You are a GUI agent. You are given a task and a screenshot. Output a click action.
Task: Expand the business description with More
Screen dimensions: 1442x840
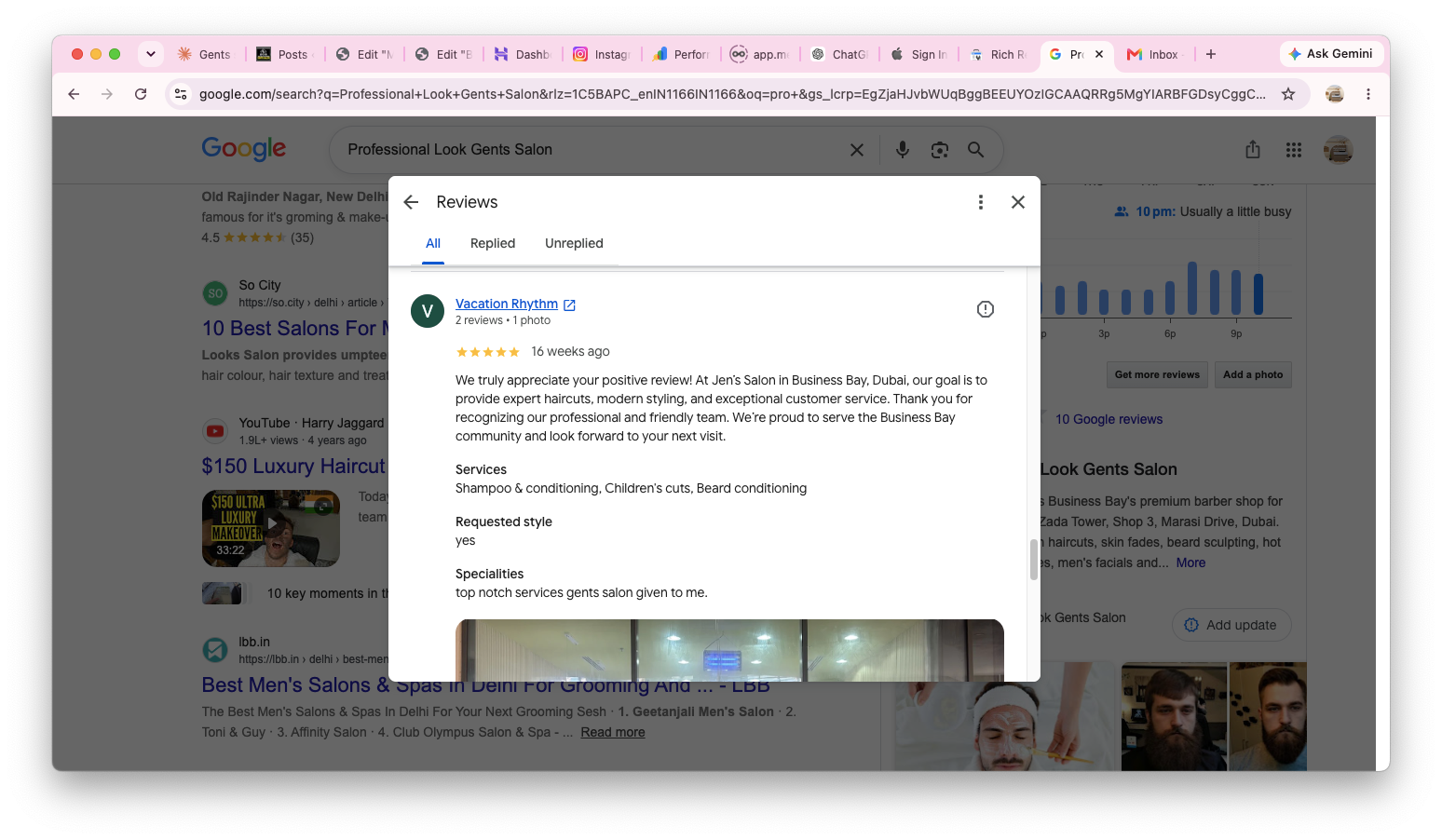[x=1190, y=562]
